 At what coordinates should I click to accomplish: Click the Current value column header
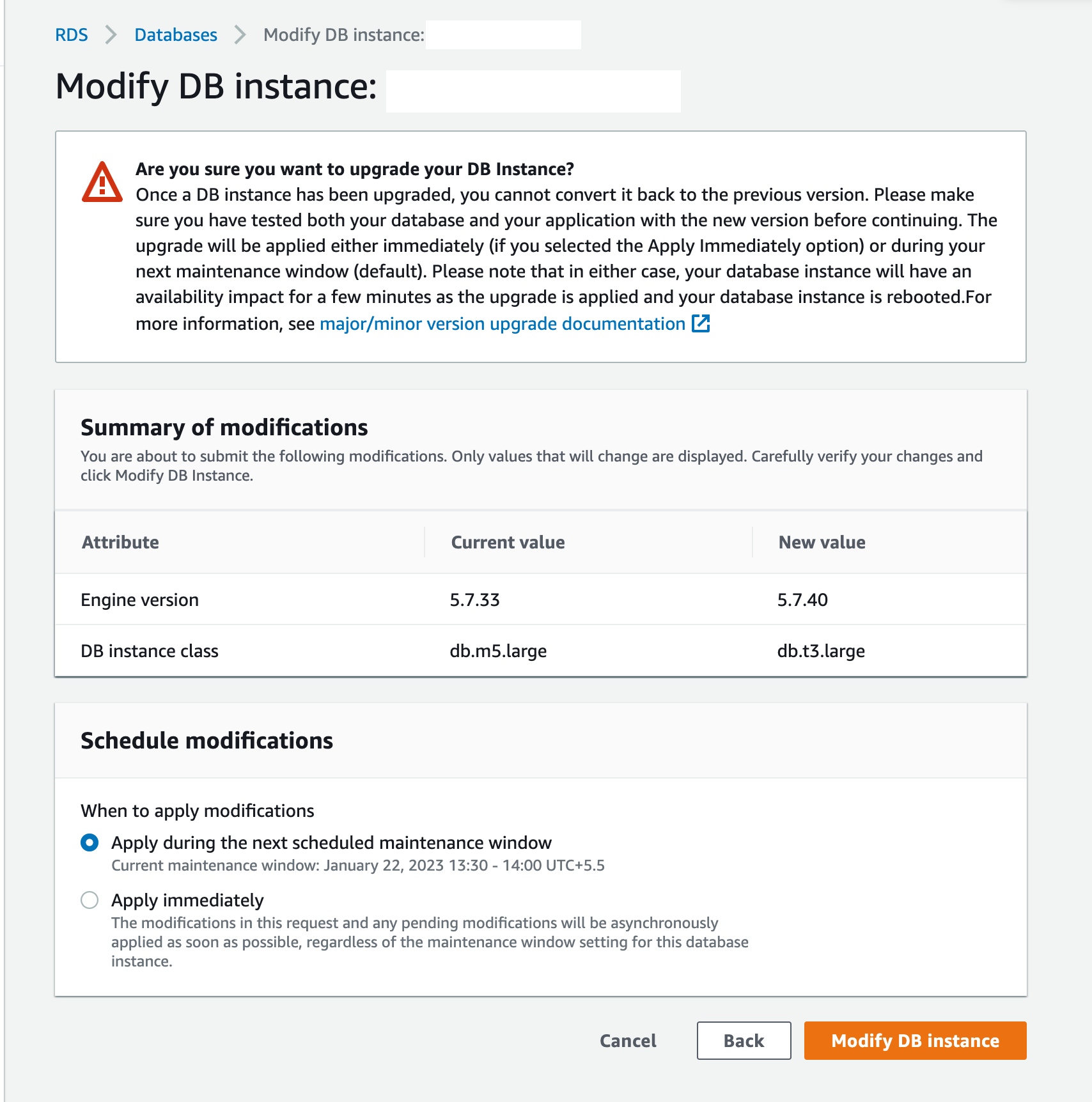pyautogui.click(x=508, y=542)
